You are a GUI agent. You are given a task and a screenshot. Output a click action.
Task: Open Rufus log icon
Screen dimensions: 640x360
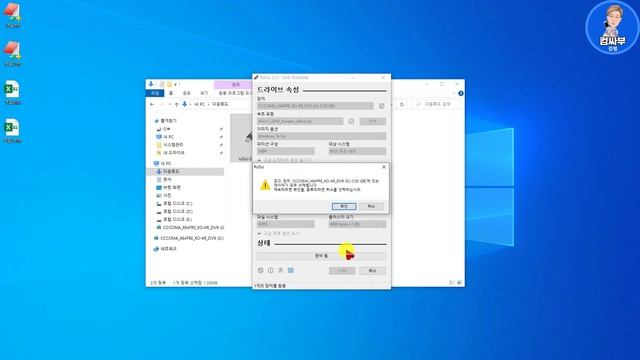[x=291, y=270]
